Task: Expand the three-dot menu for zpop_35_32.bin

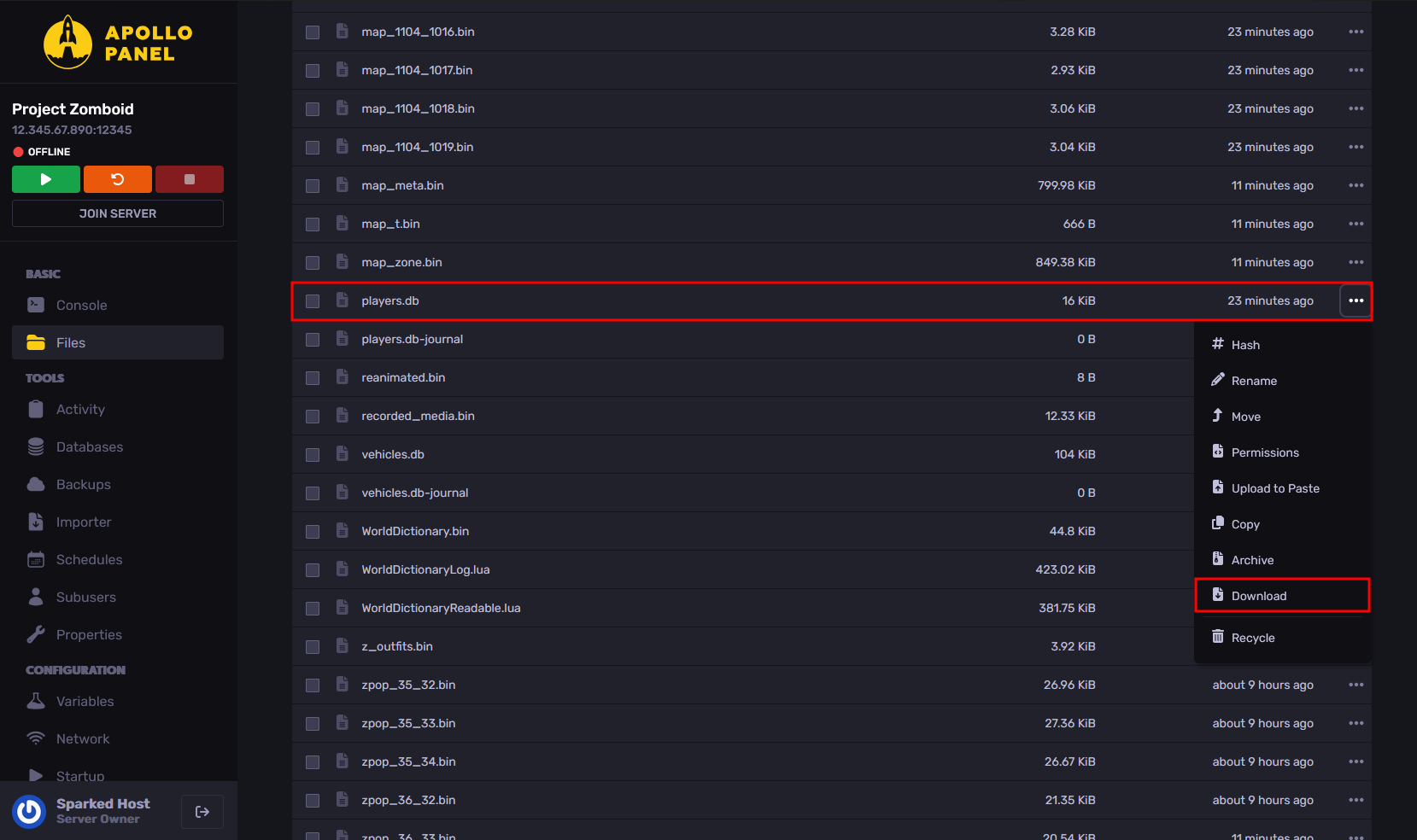Action: pos(1356,685)
